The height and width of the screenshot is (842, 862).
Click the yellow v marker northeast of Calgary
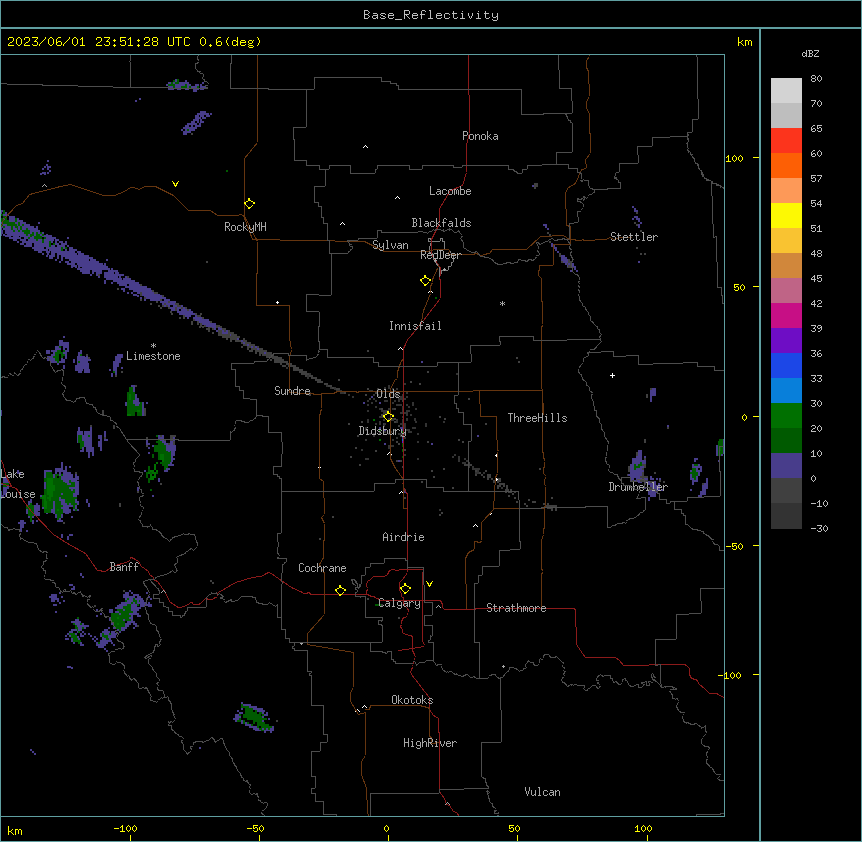point(429,584)
